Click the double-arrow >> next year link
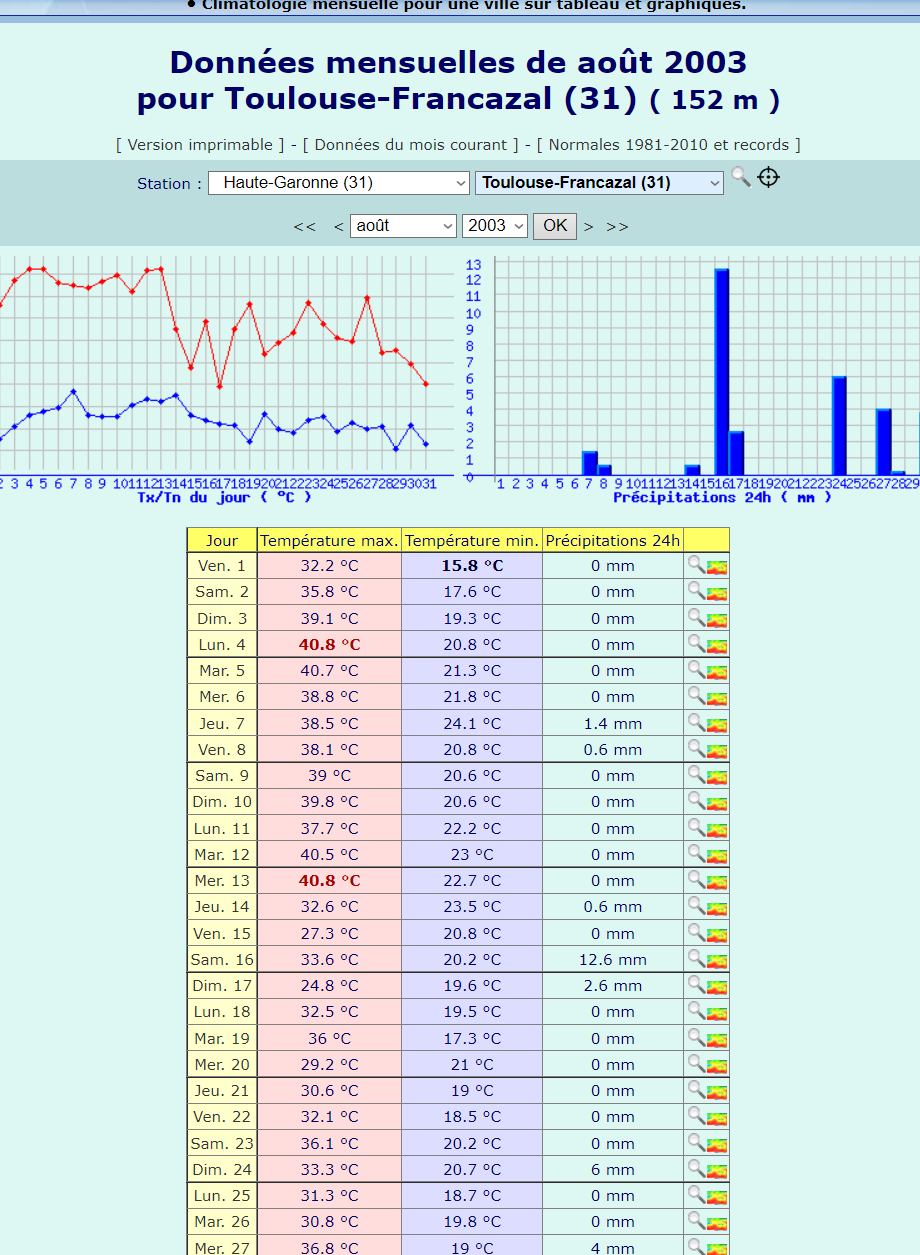The height and width of the screenshot is (1255, 920). coord(617,227)
